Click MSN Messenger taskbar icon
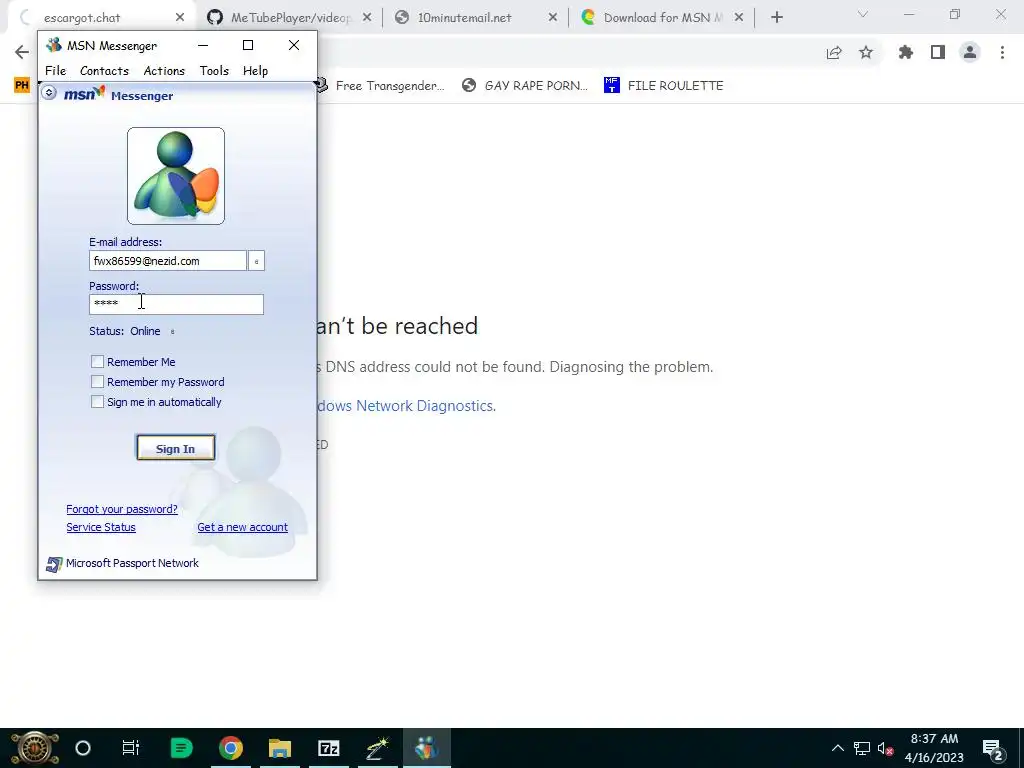The height and width of the screenshot is (768, 1024). 426,748
